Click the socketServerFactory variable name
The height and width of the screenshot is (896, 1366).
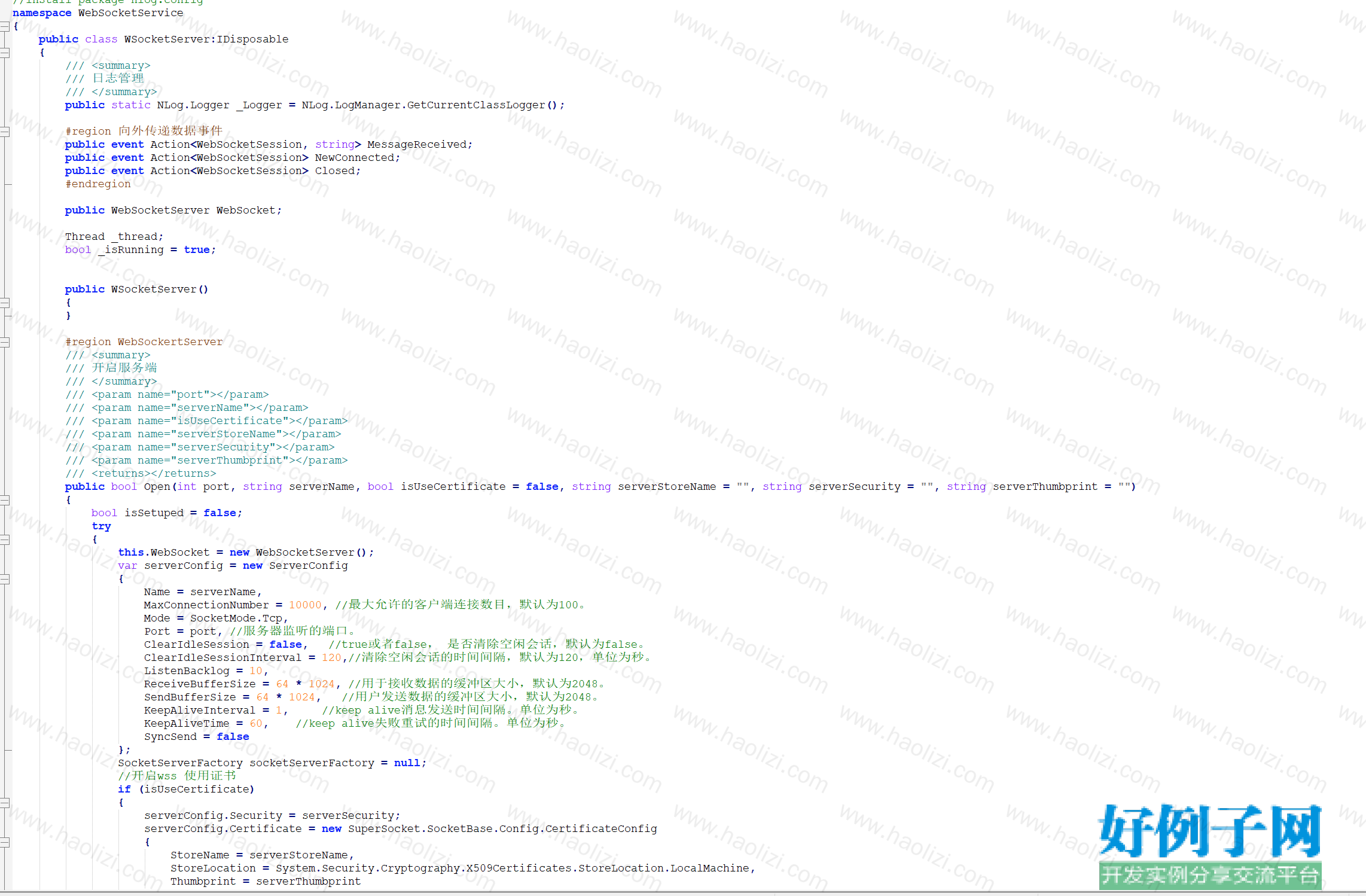312,763
